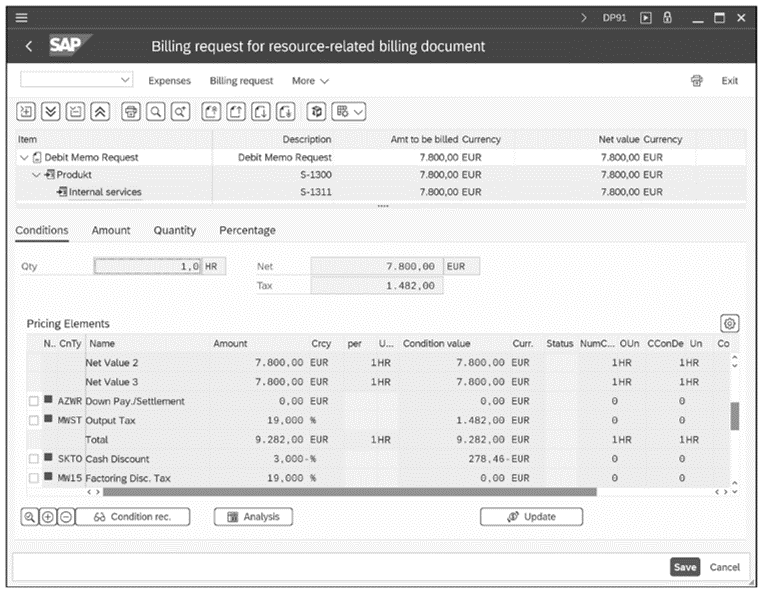Click the Cancel button
763x594 pixels.
click(725, 567)
